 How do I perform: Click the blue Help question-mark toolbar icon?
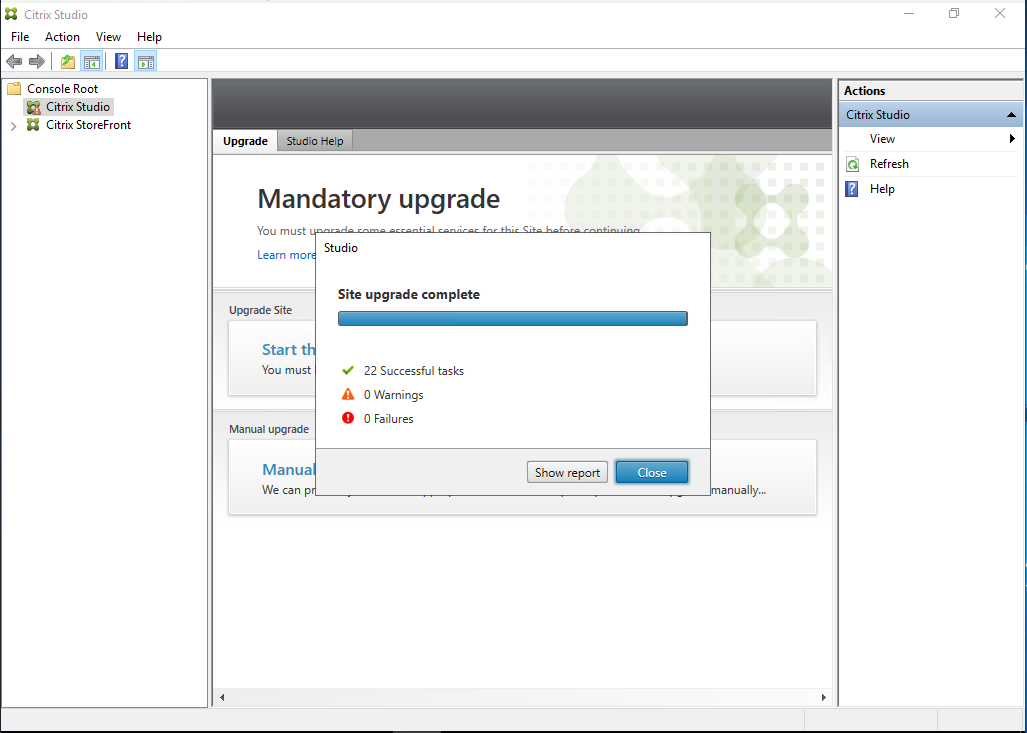click(121, 62)
